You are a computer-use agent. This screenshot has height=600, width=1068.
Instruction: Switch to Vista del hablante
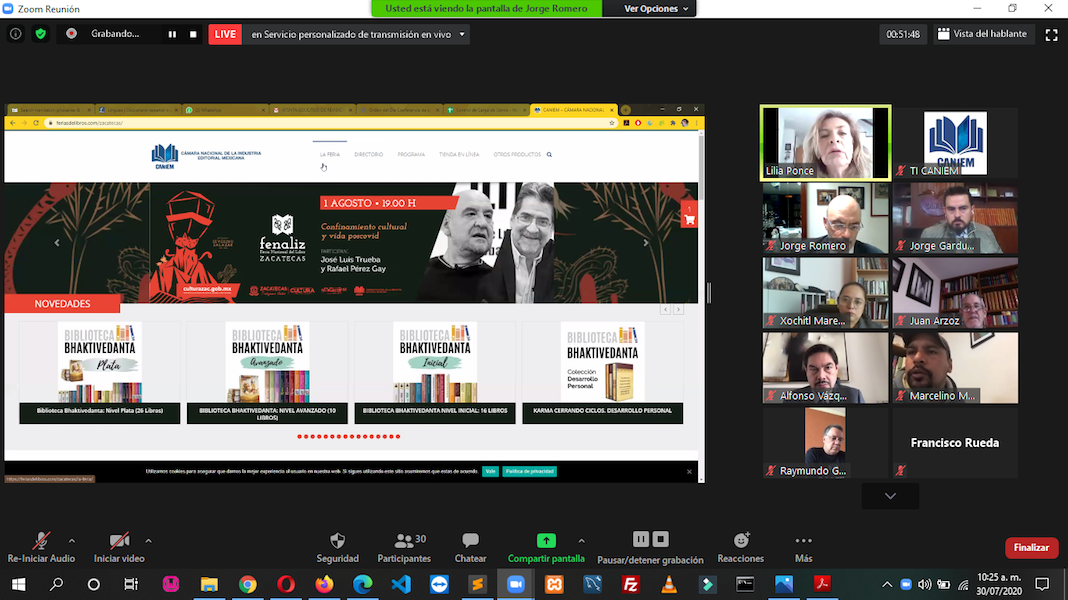click(x=982, y=34)
